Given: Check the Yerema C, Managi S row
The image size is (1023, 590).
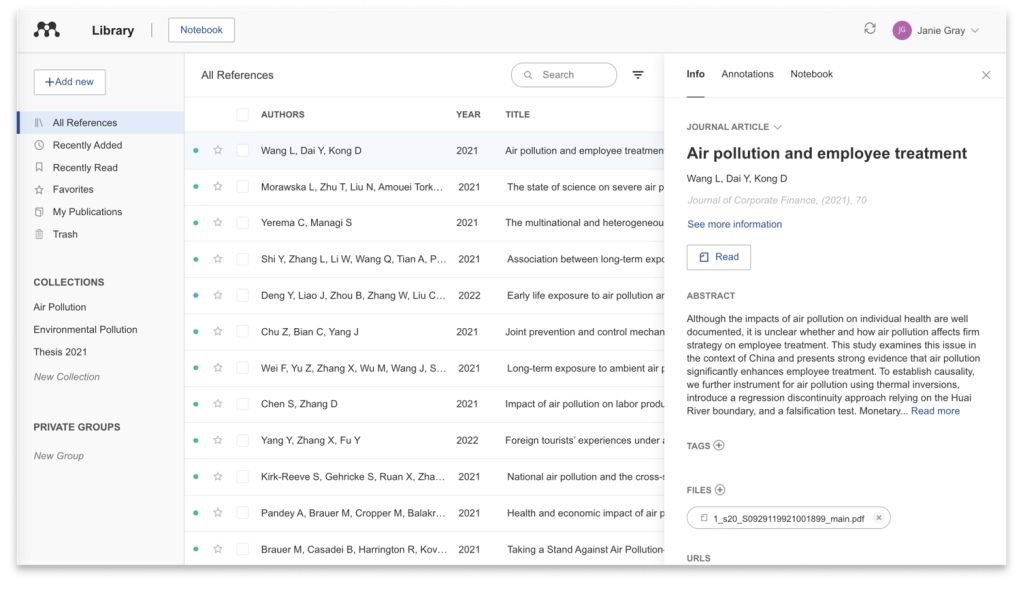Looking at the screenshot, I should click(243, 223).
